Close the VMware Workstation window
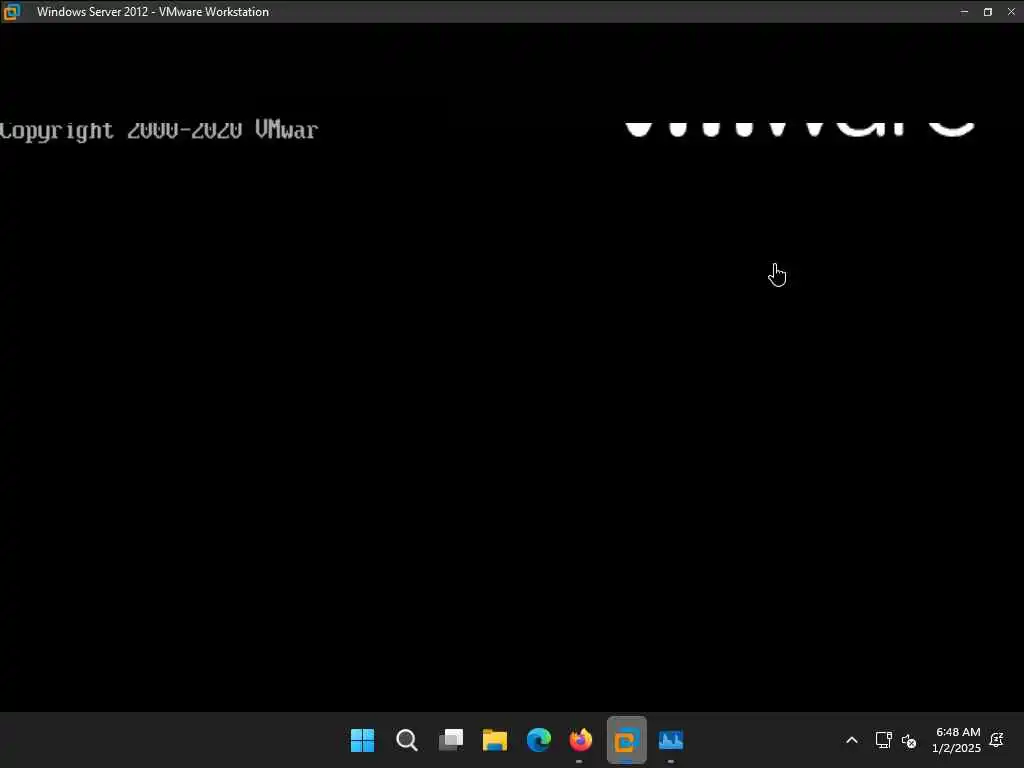 [1011, 11]
